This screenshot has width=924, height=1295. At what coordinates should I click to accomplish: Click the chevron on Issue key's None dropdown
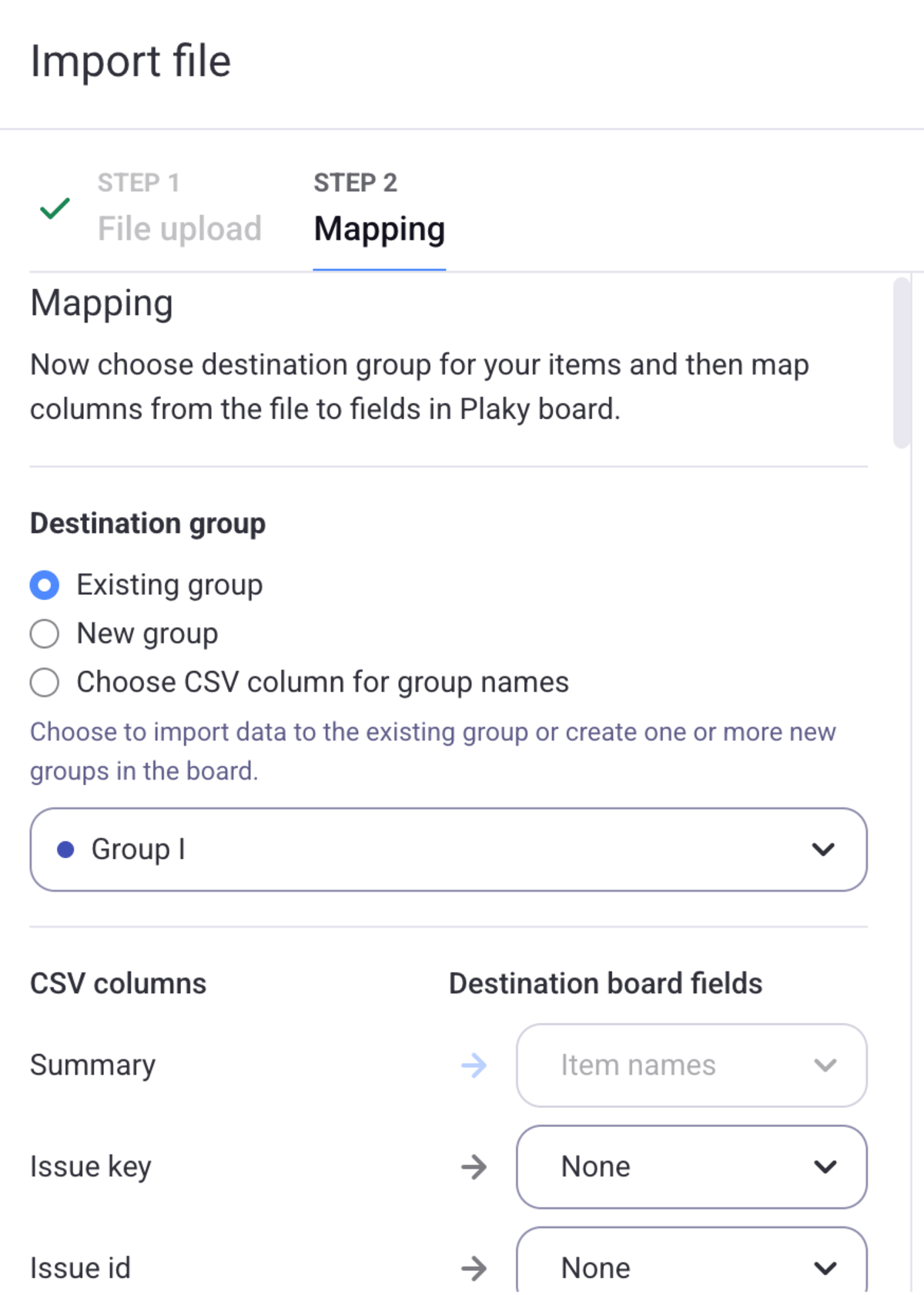point(825,1167)
